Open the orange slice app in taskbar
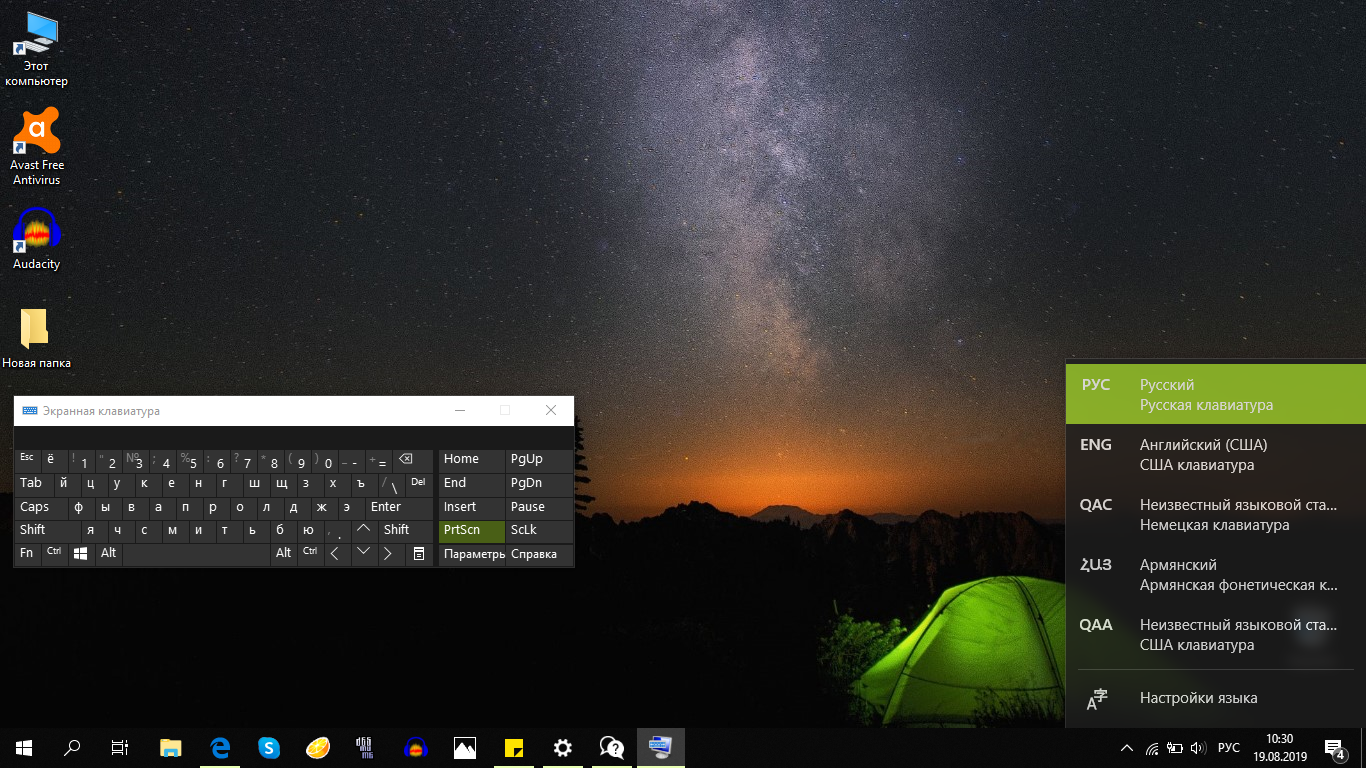This screenshot has height=768, width=1366. point(318,747)
